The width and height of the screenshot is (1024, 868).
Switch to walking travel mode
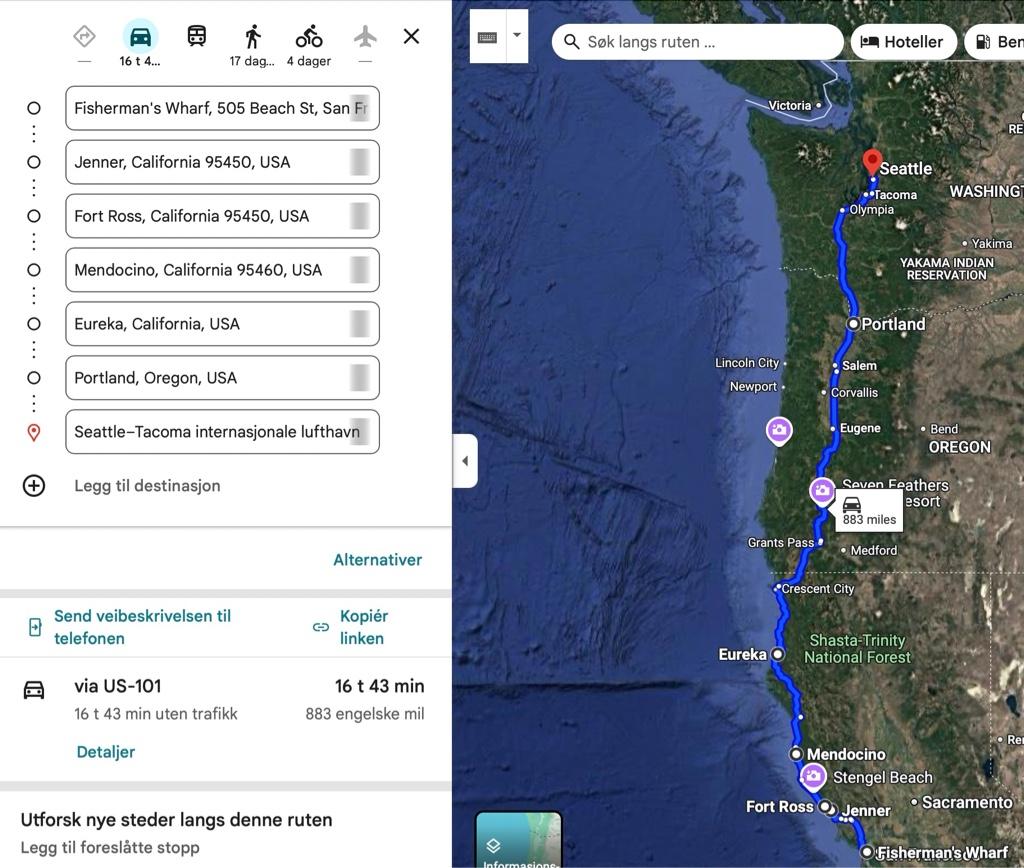253,37
